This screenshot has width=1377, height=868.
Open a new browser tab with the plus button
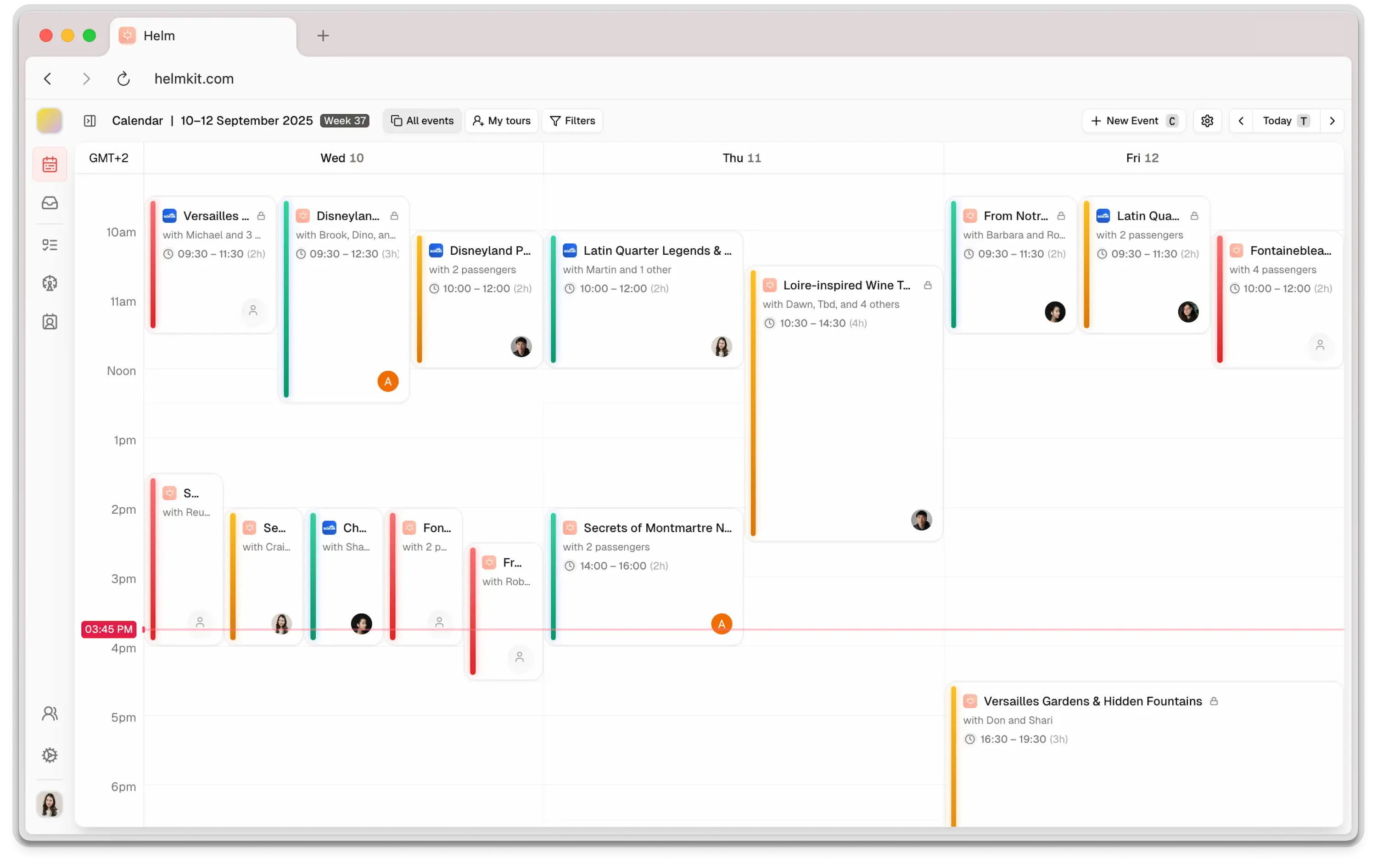[323, 35]
